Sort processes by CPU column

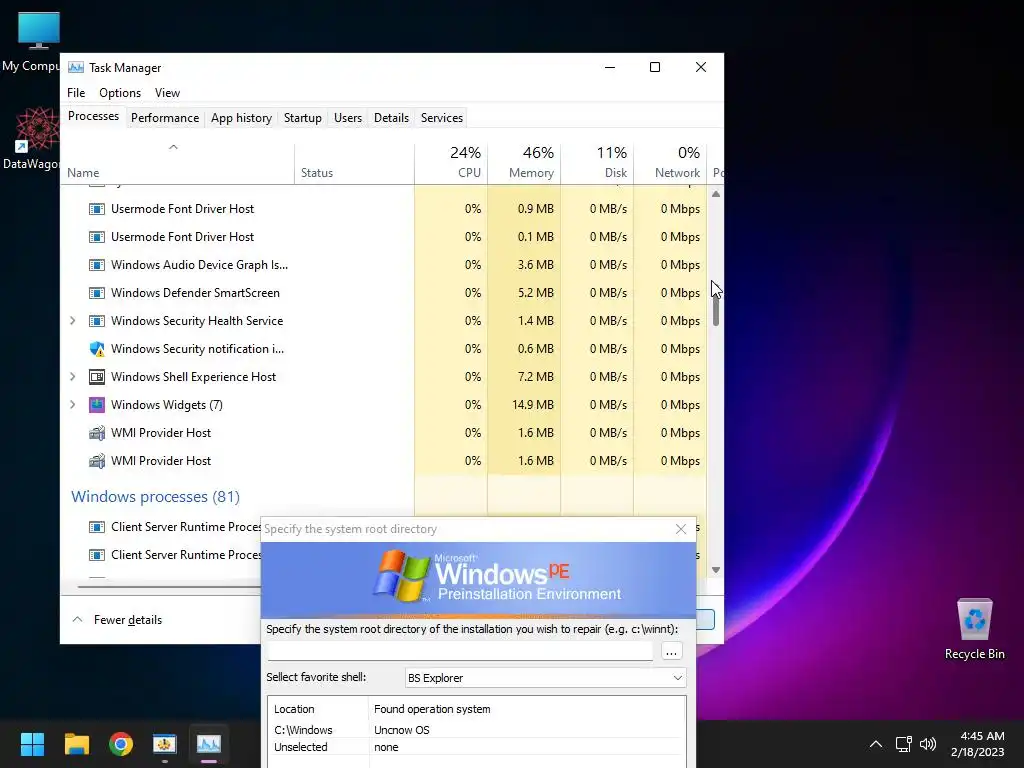pyautogui.click(x=451, y=163)
